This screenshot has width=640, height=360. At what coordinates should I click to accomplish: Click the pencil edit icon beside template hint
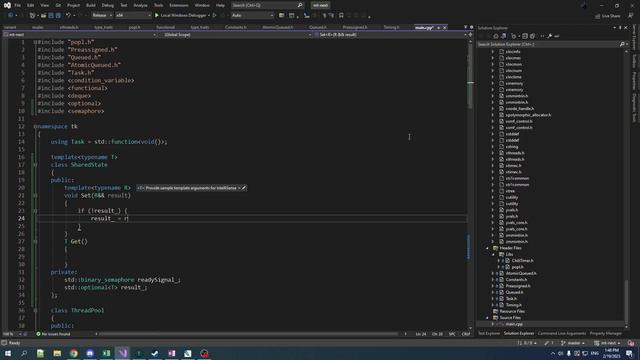click(x=244, y=188)
